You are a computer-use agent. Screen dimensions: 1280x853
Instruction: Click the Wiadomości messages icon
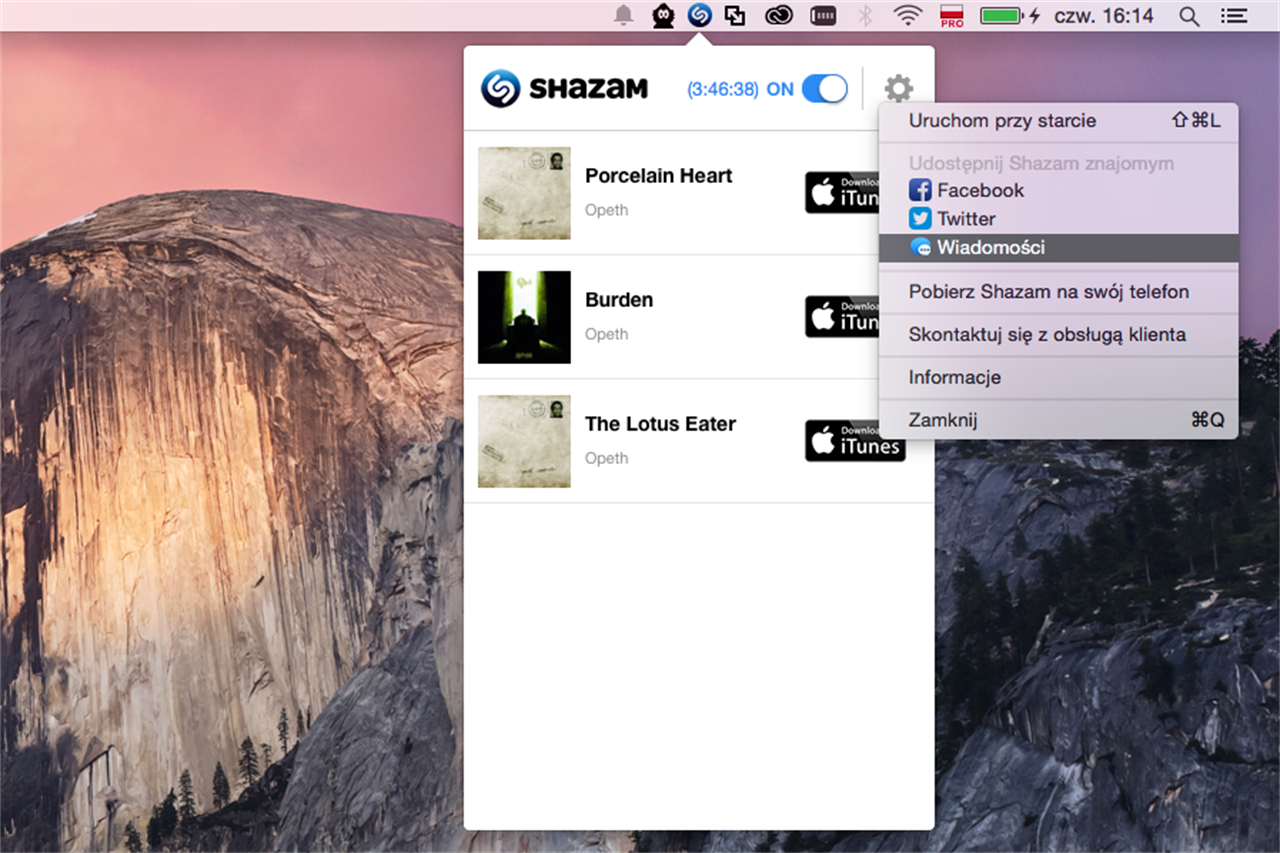click(919, 247)
